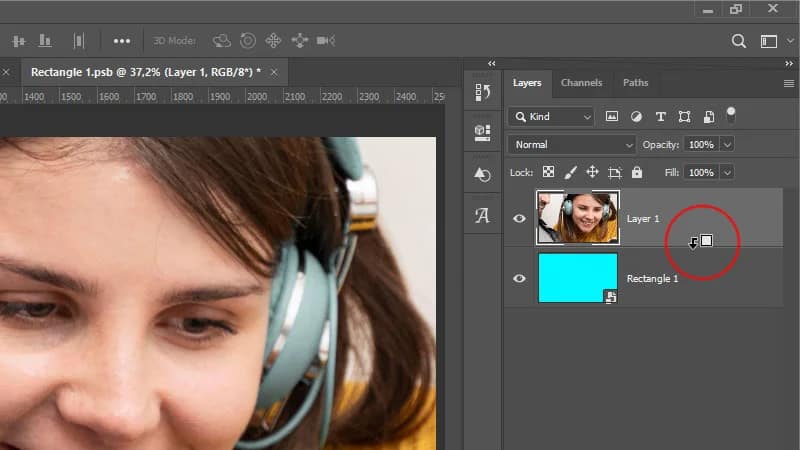The width and height of the screenshot is (800, 450).
Task: Close the Rectangle 1.psb document tab
Action: [x=274, y=72]
